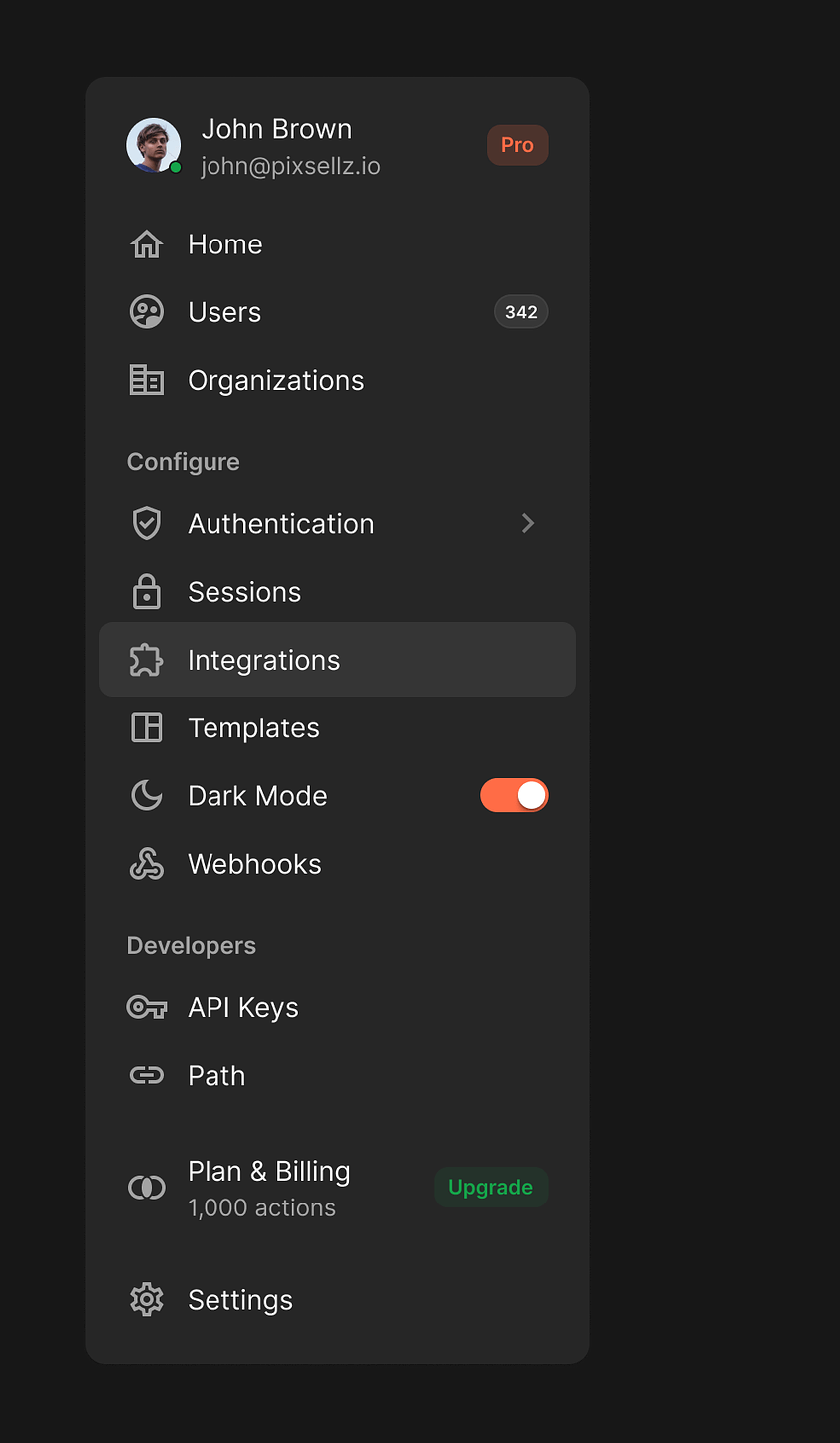Image resolution: width=840 pixels, height=1443 pixels.
Task: Turn off the Dark Mode switch
Action: point(514,796)
